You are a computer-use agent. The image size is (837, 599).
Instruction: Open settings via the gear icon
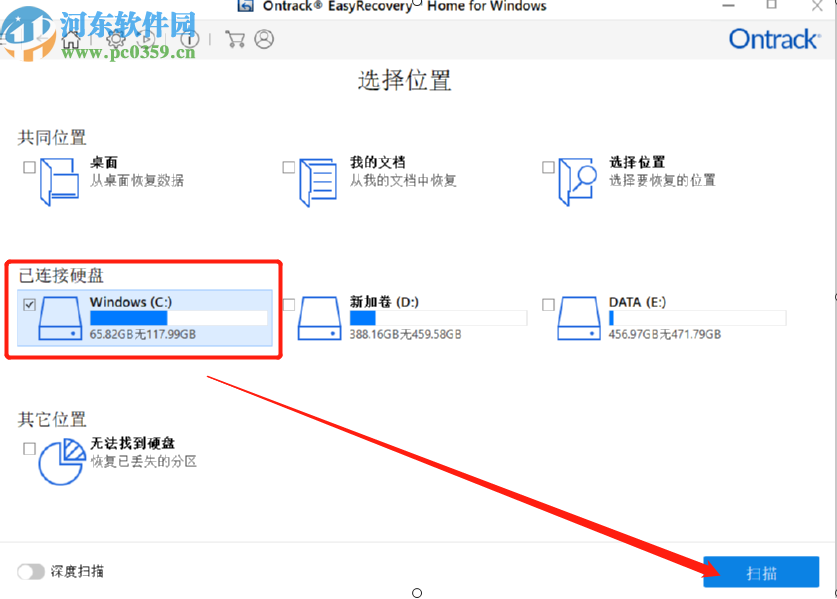(x=115, y=40)
